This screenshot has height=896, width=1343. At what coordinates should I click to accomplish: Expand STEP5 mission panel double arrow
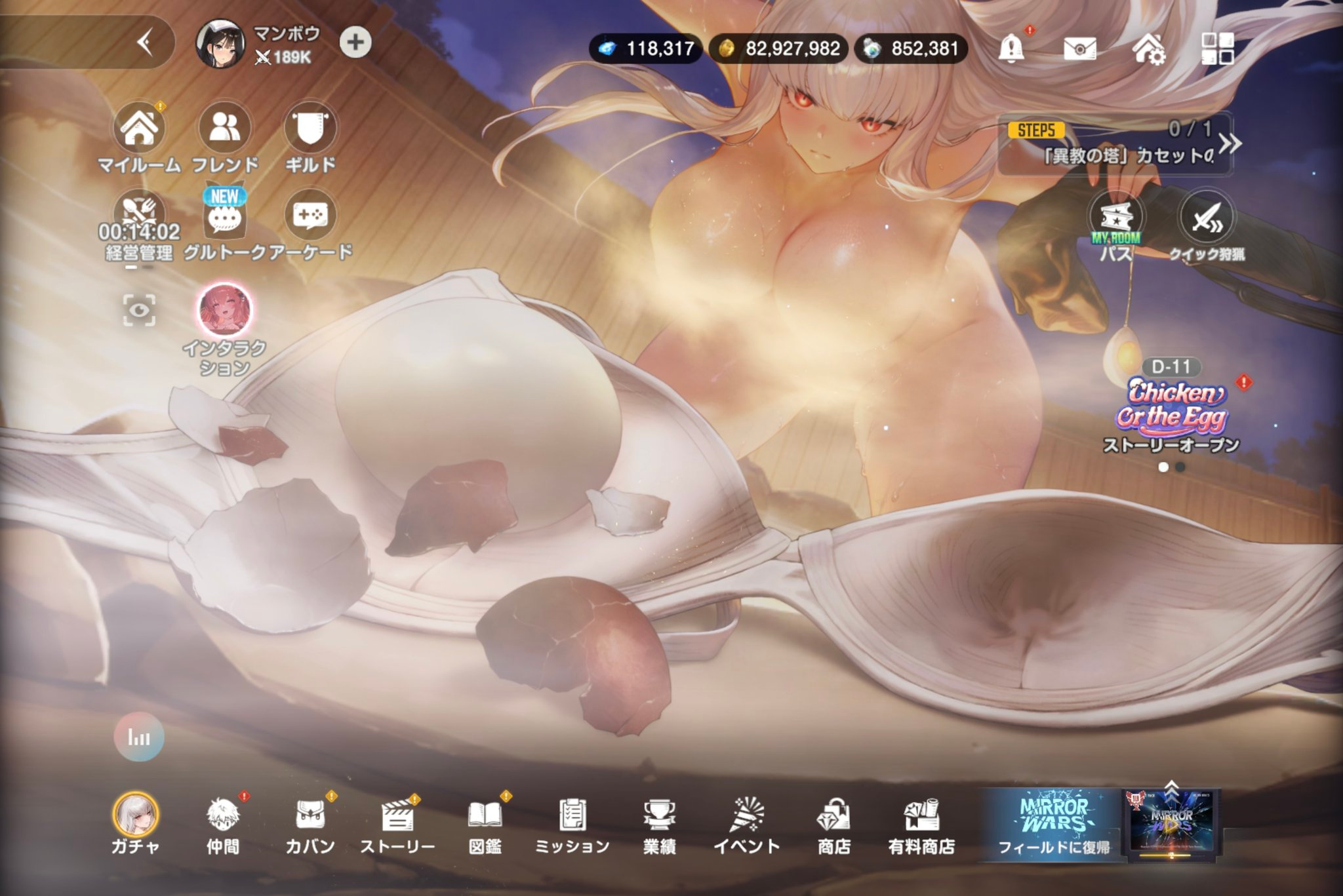[x=1230, y=143]
